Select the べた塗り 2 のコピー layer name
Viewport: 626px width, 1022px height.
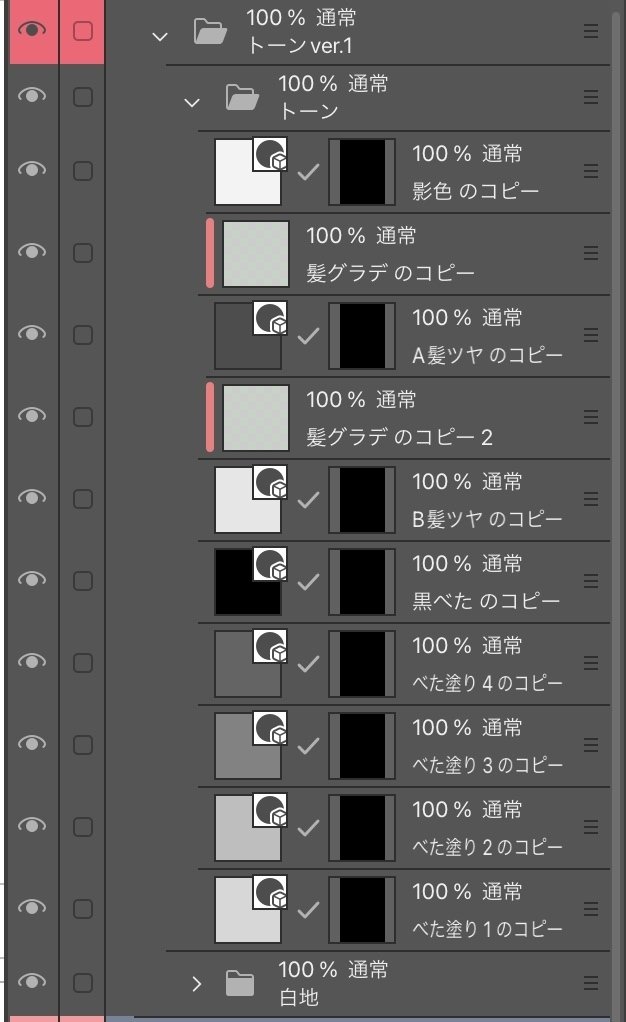pos(487,847)
